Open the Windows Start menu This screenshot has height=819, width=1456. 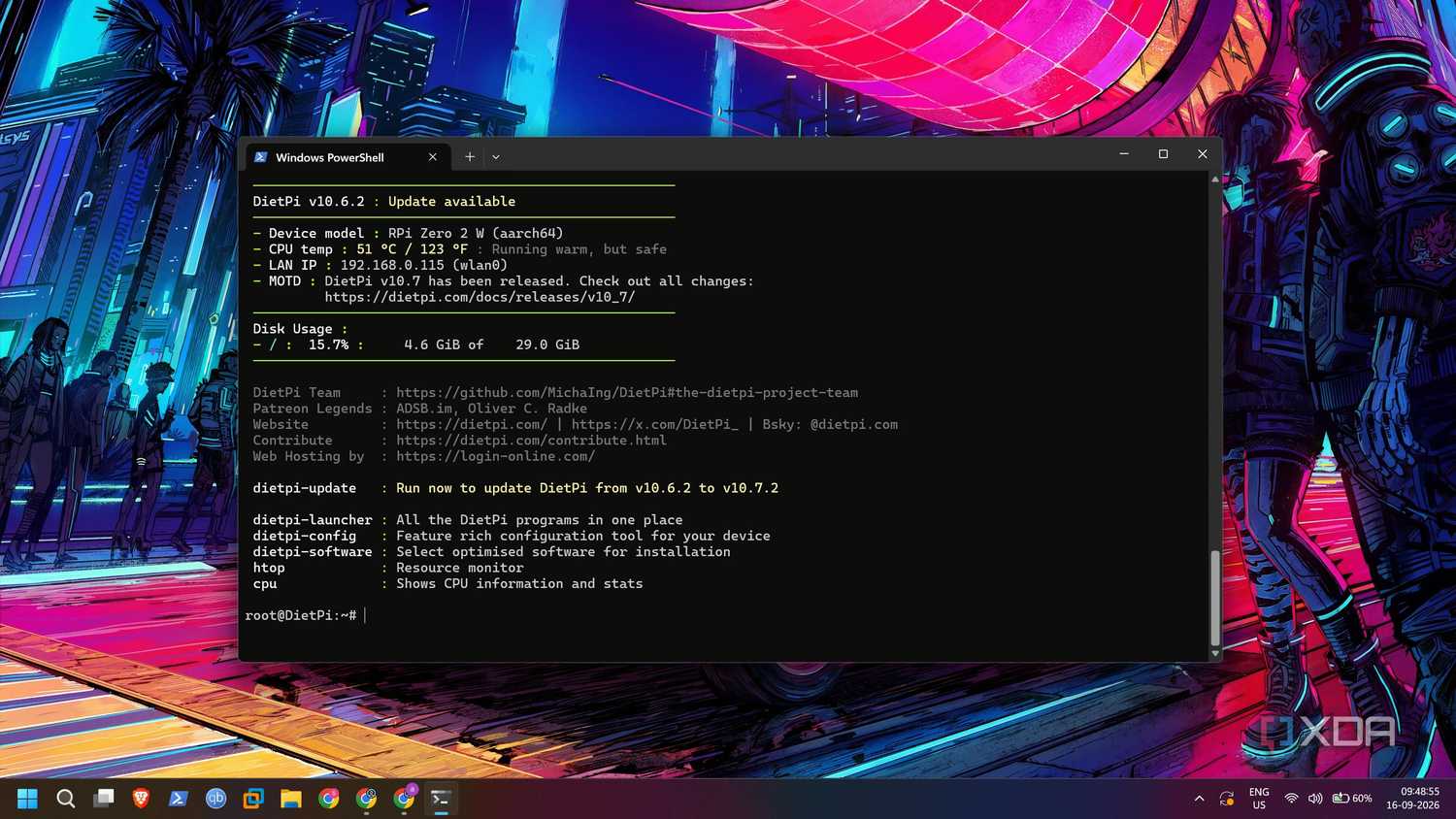27,799
